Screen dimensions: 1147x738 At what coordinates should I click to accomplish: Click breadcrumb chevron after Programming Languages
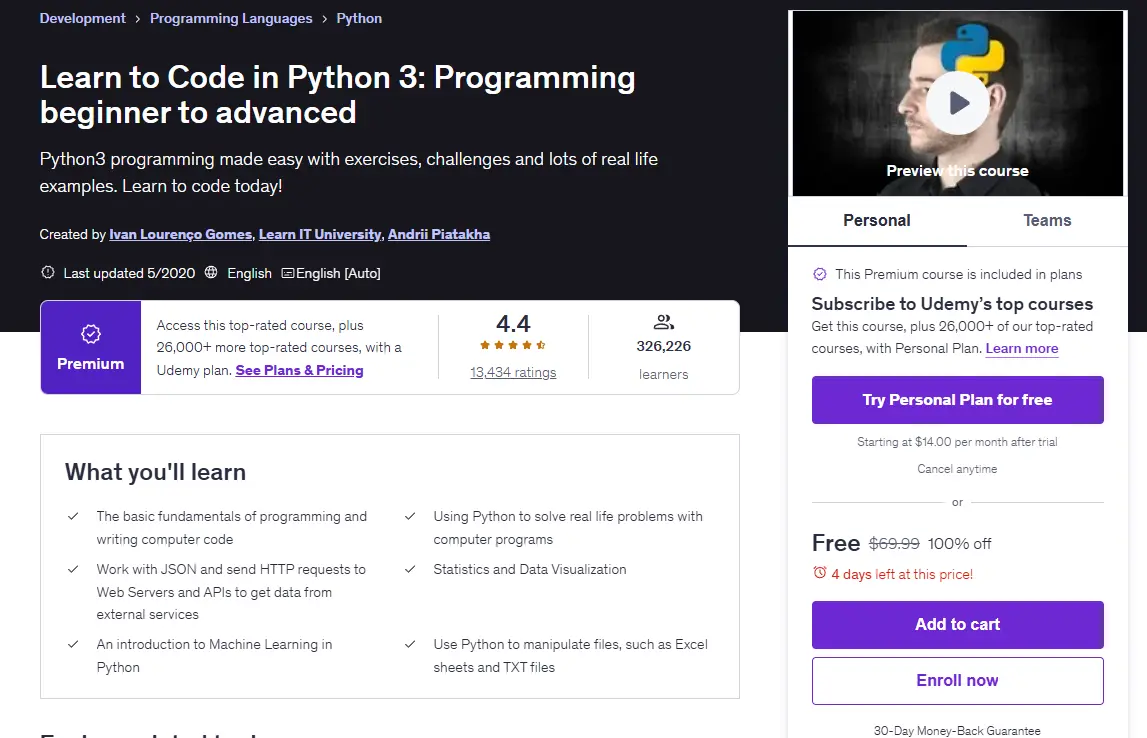(324, 19)
